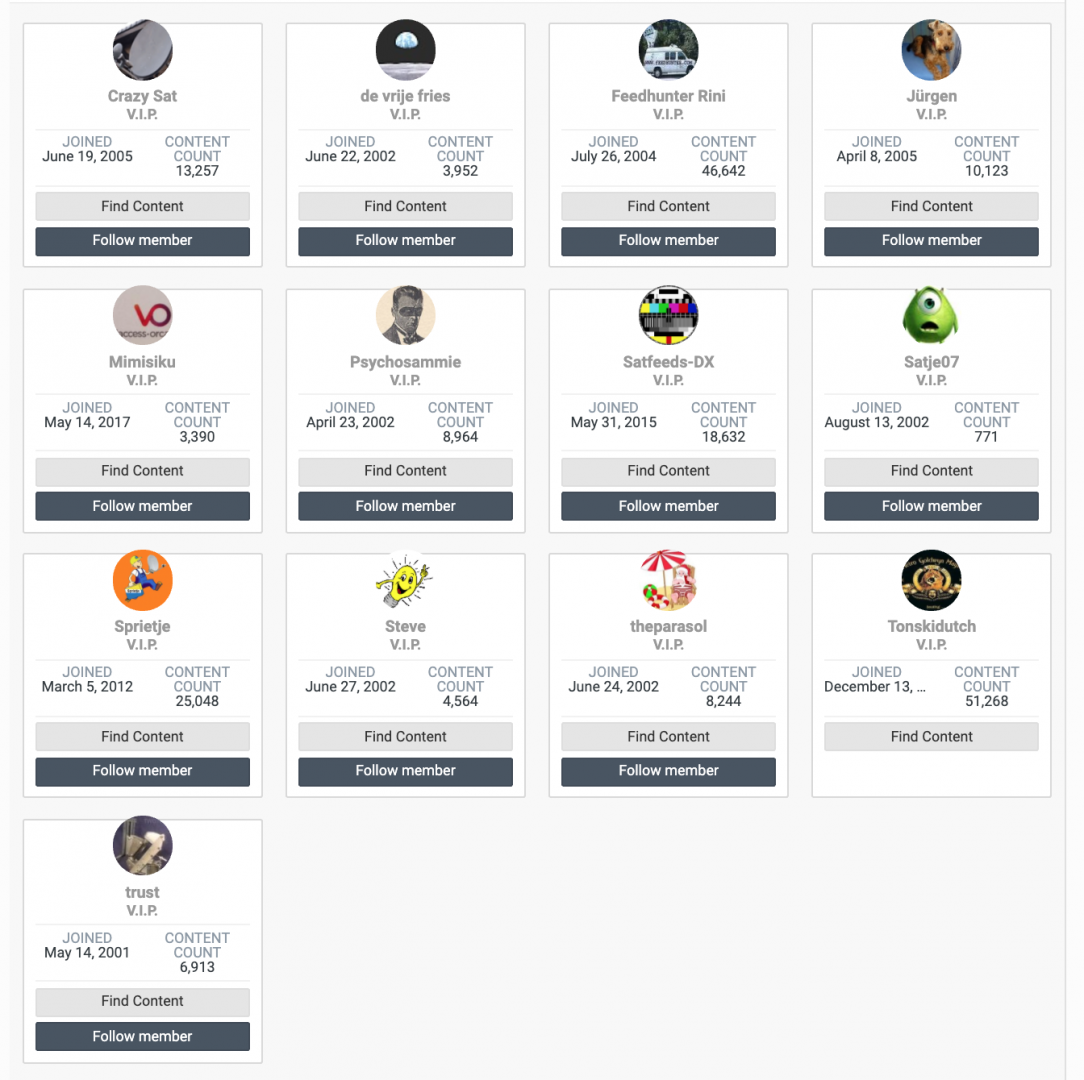Find Content for Mimisiku

(x=142, y=471)
